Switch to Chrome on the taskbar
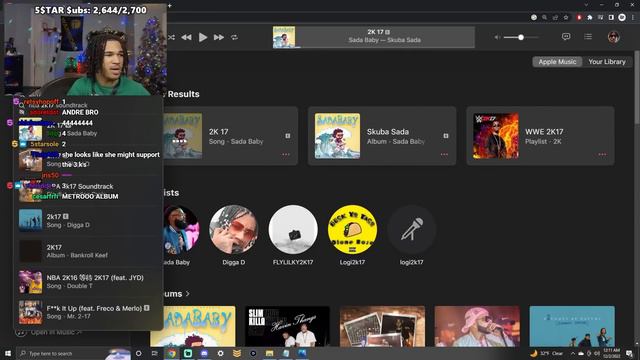Viewport: 640px width, 360px height. (x=171, y=353)
